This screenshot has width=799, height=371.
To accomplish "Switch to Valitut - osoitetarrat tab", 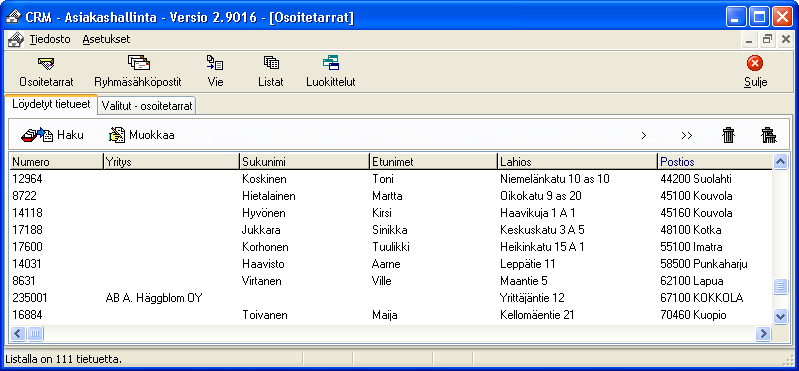I will pyautogui.click(x=147, y=106).
